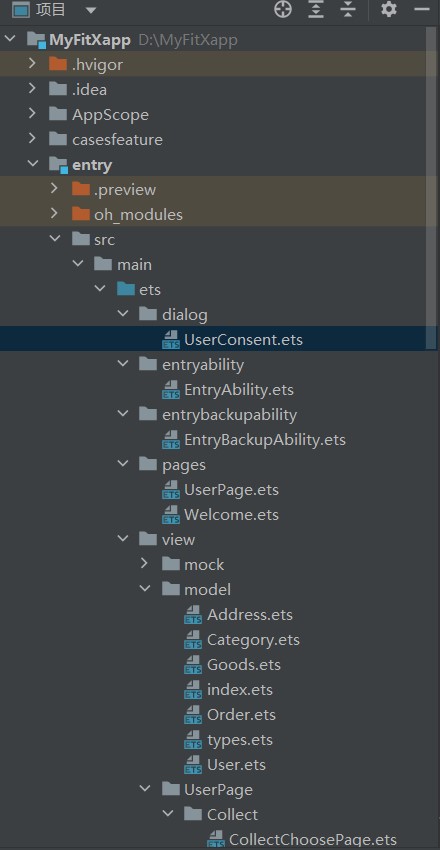The image size is (440, 850).
Task: Hide the project panel with minus icon
Action: [421, 10]
